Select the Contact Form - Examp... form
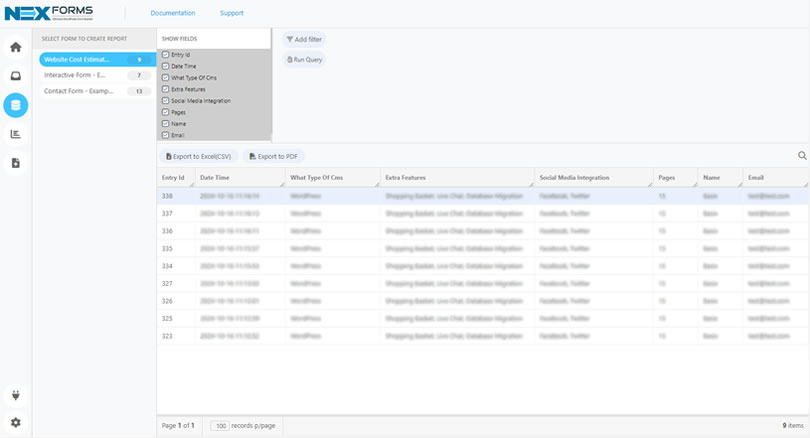 97,91
